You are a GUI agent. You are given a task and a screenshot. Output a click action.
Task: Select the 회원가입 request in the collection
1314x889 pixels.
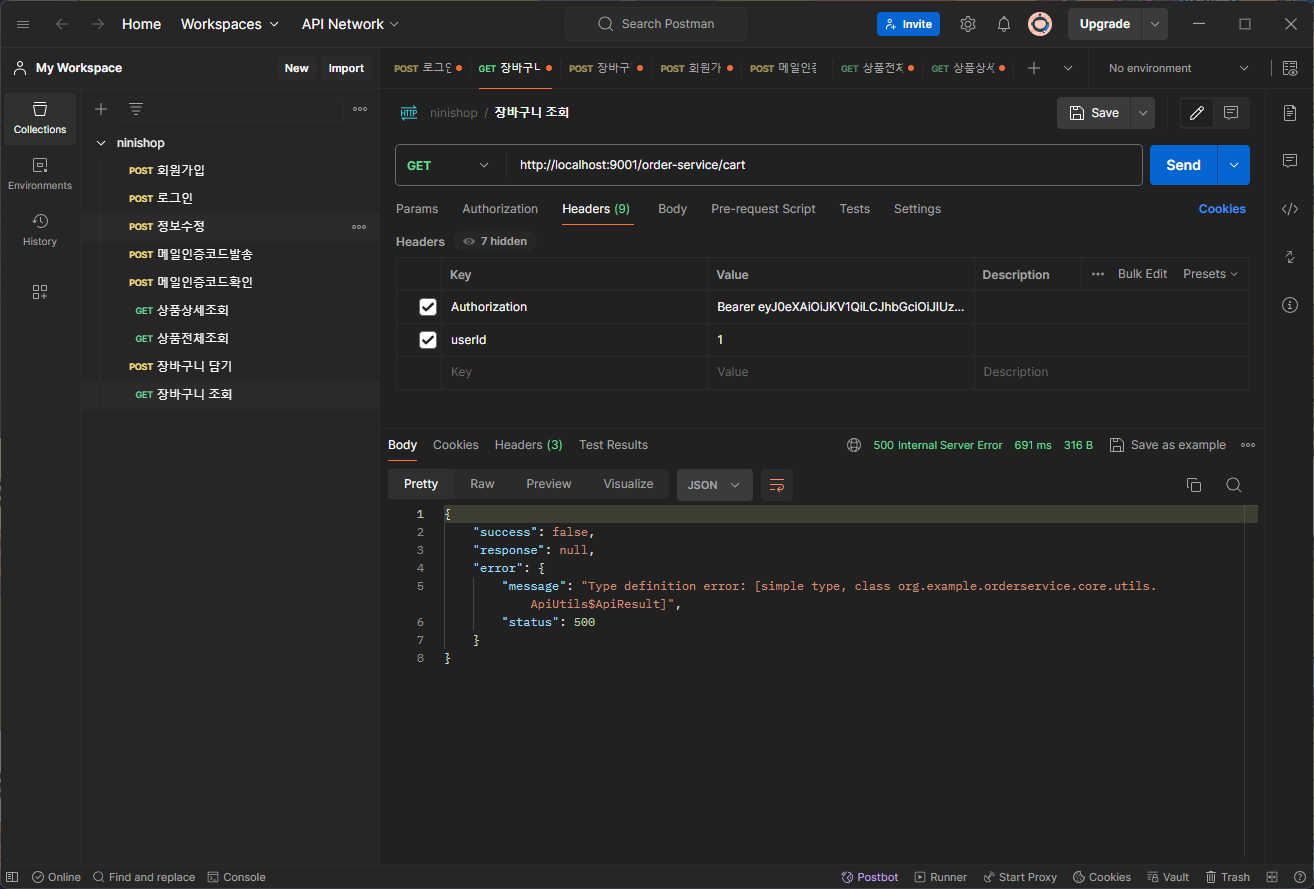coord(230,170)
